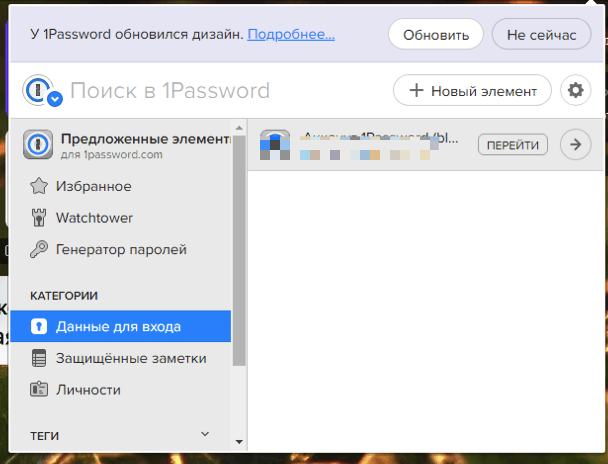The height and width of the screenshot is (464, 608).
Task: Open Генератор паролей
Action: pos(121,249)
